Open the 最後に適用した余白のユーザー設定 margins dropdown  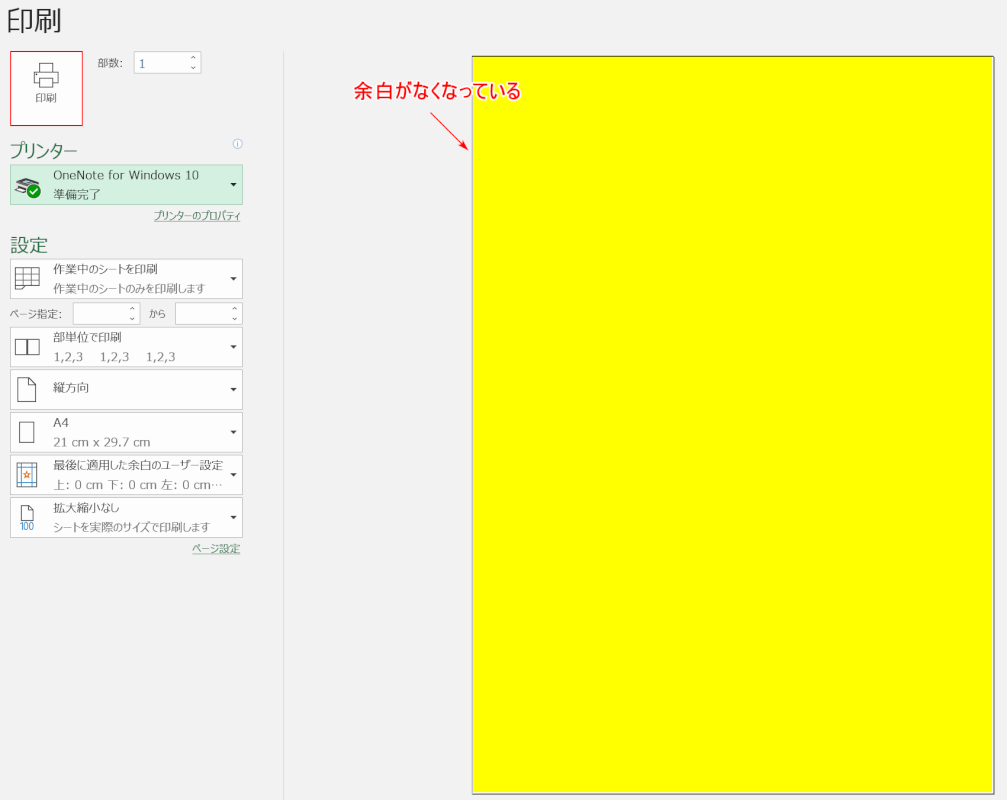coord(127,475)
